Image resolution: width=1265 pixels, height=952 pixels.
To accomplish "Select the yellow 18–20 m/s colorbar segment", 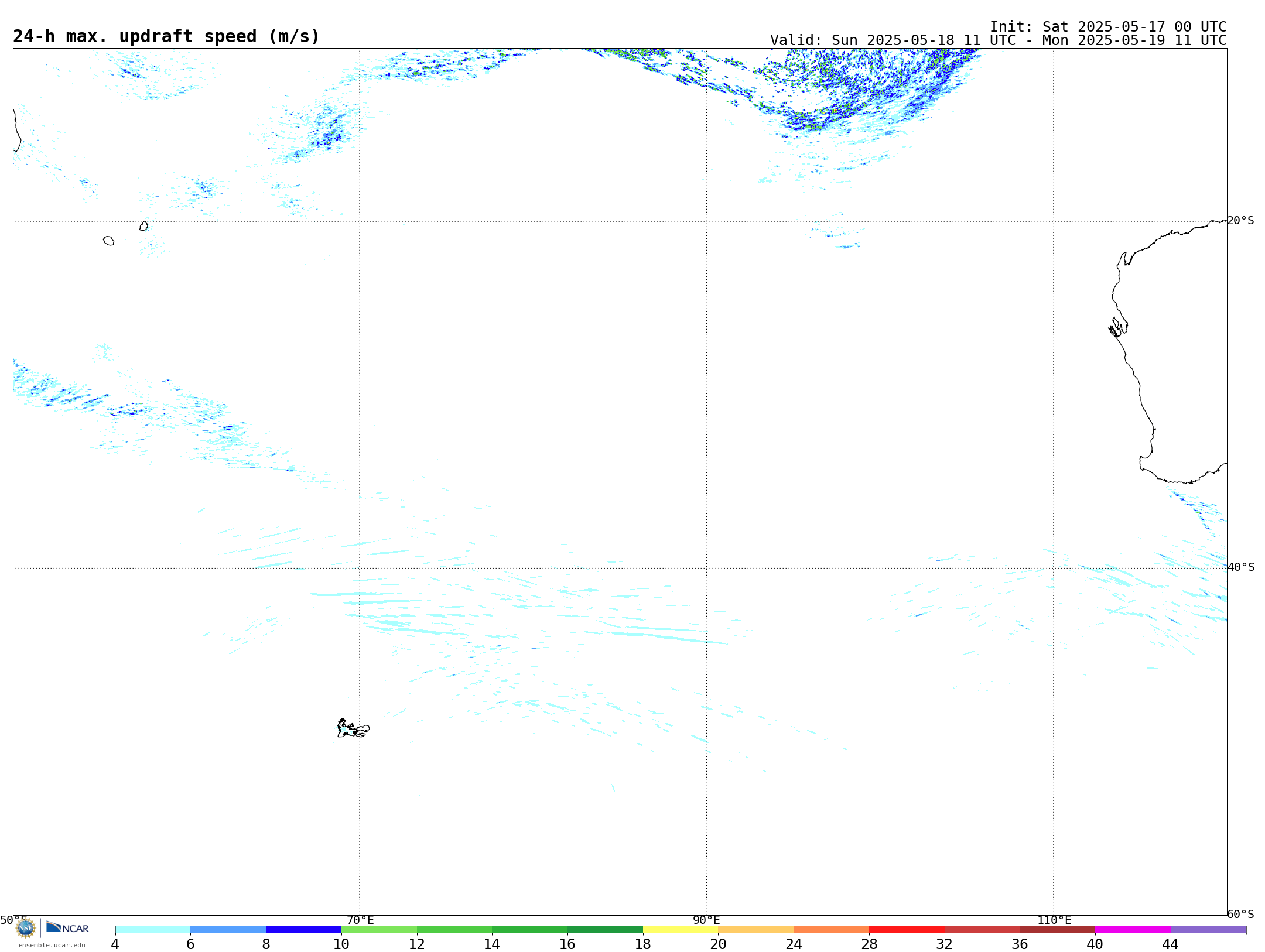I will pyautogui.click(x=681, y=930).
